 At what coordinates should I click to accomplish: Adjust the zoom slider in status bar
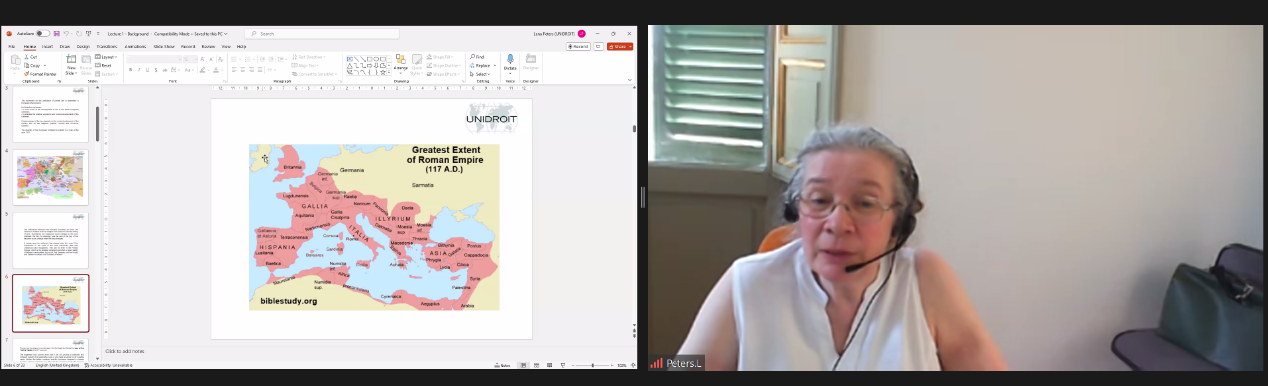tap(593, 365)
